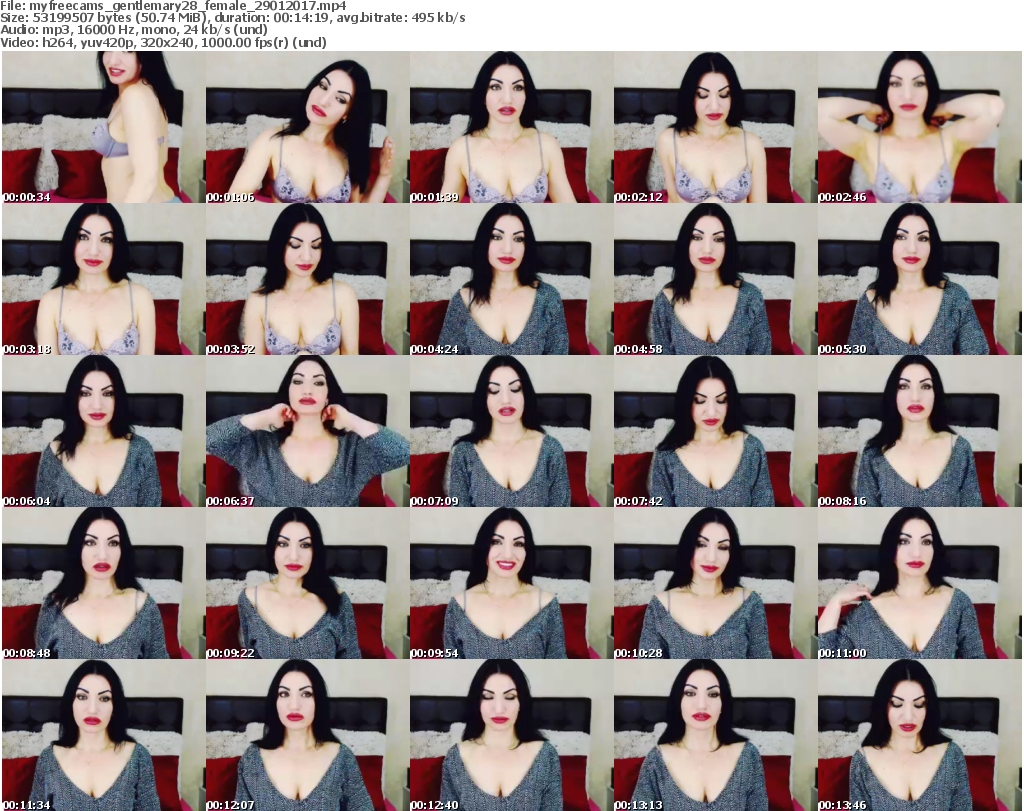Screen dimensions: 1024x811
Task: Click the thumbnail at 00:13:13
Action: point(715,735)
